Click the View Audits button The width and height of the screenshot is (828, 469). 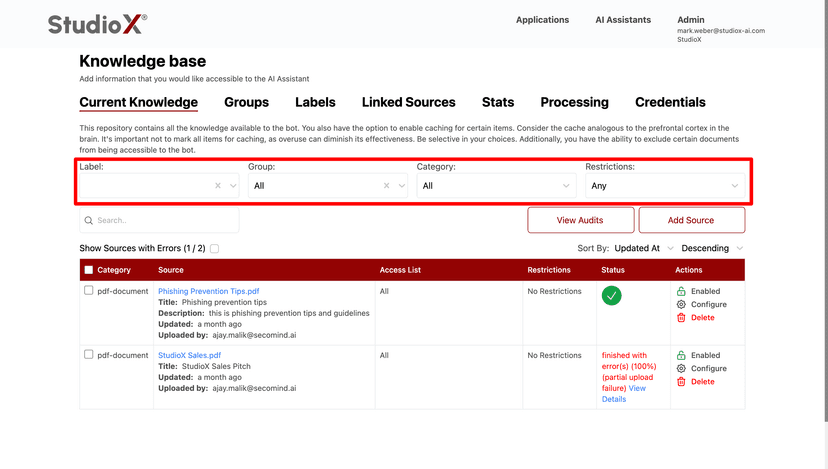580,220
